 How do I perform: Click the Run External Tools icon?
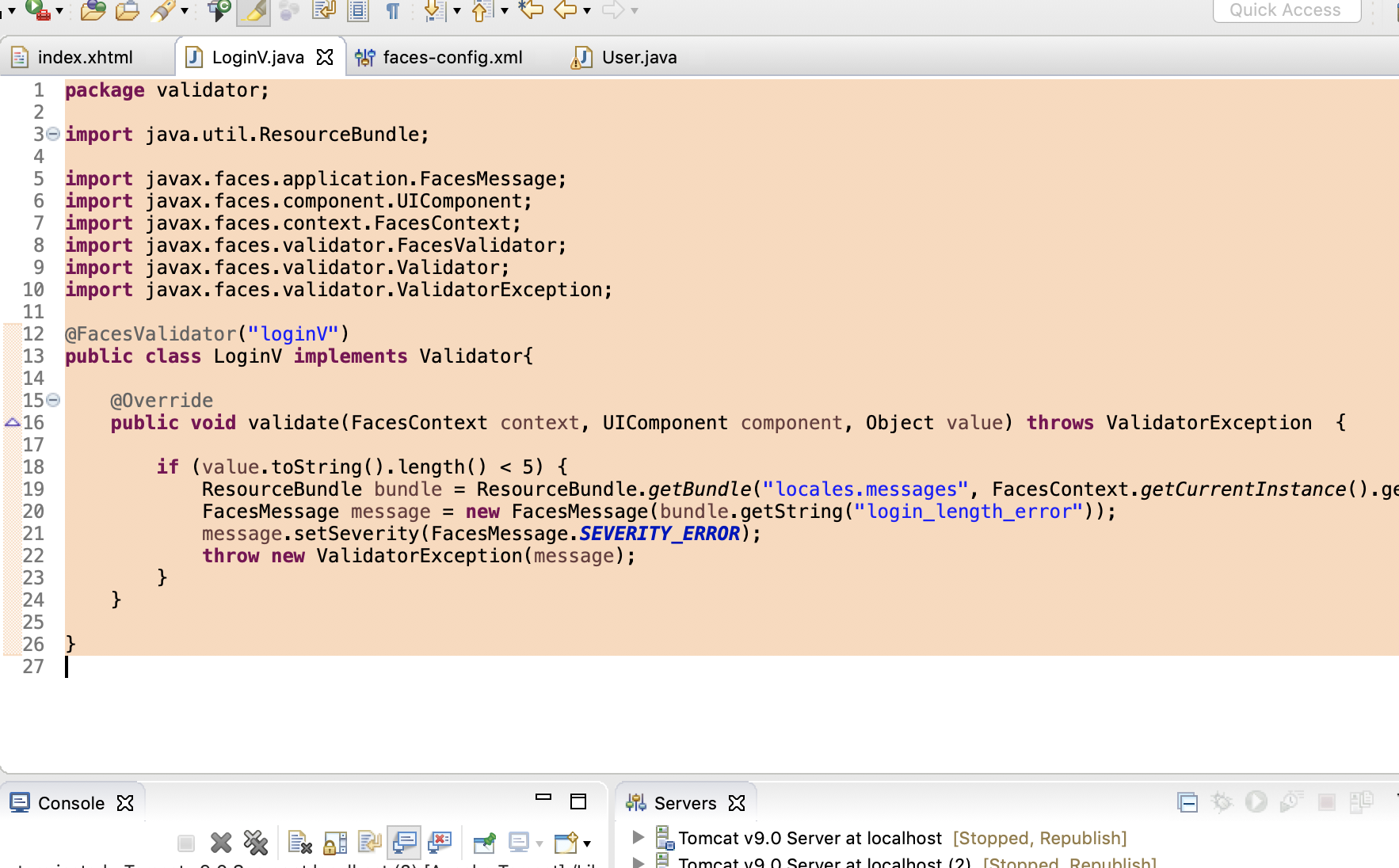[x=37, y=10]
